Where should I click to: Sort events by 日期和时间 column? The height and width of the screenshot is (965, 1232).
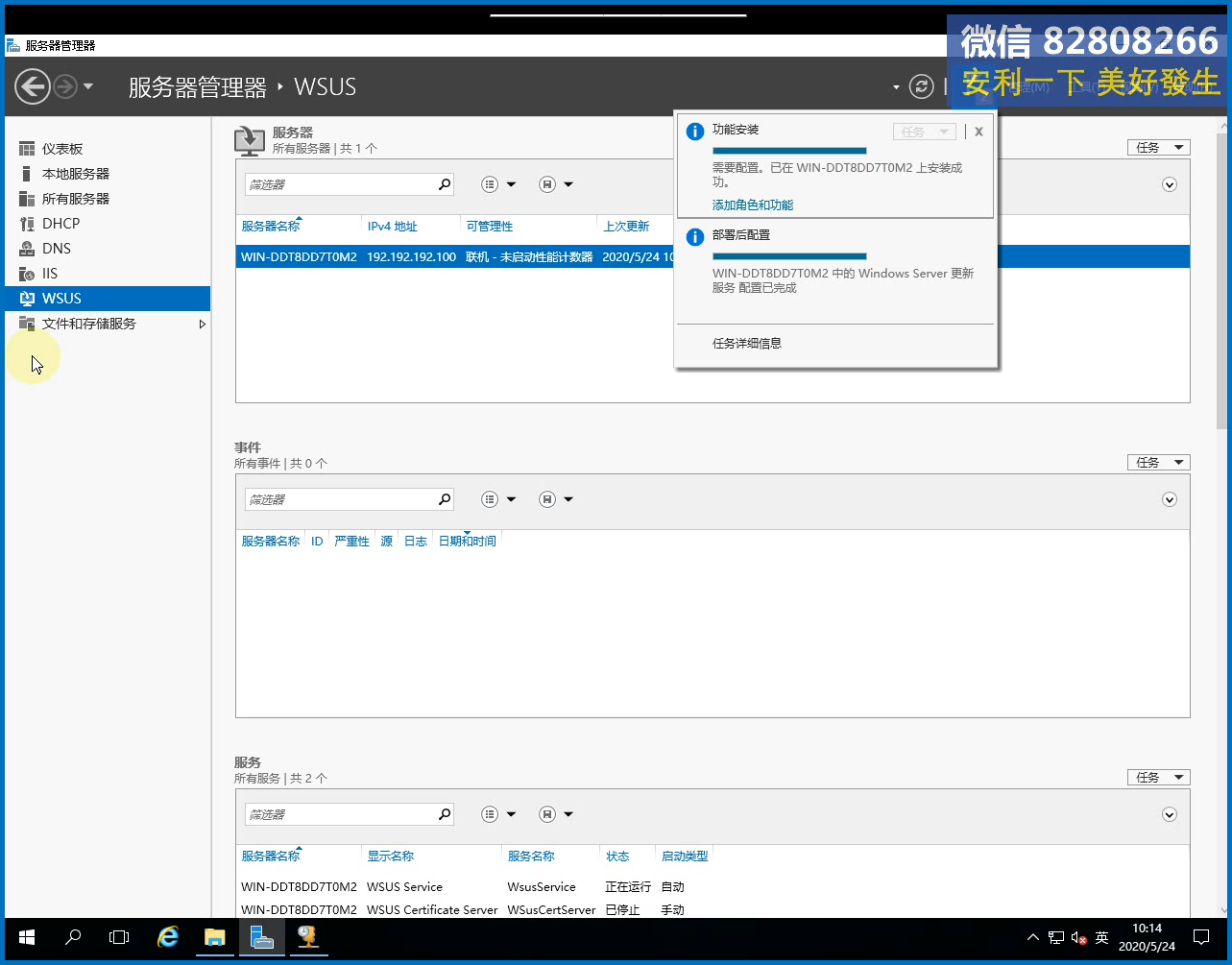click(468, 542)
